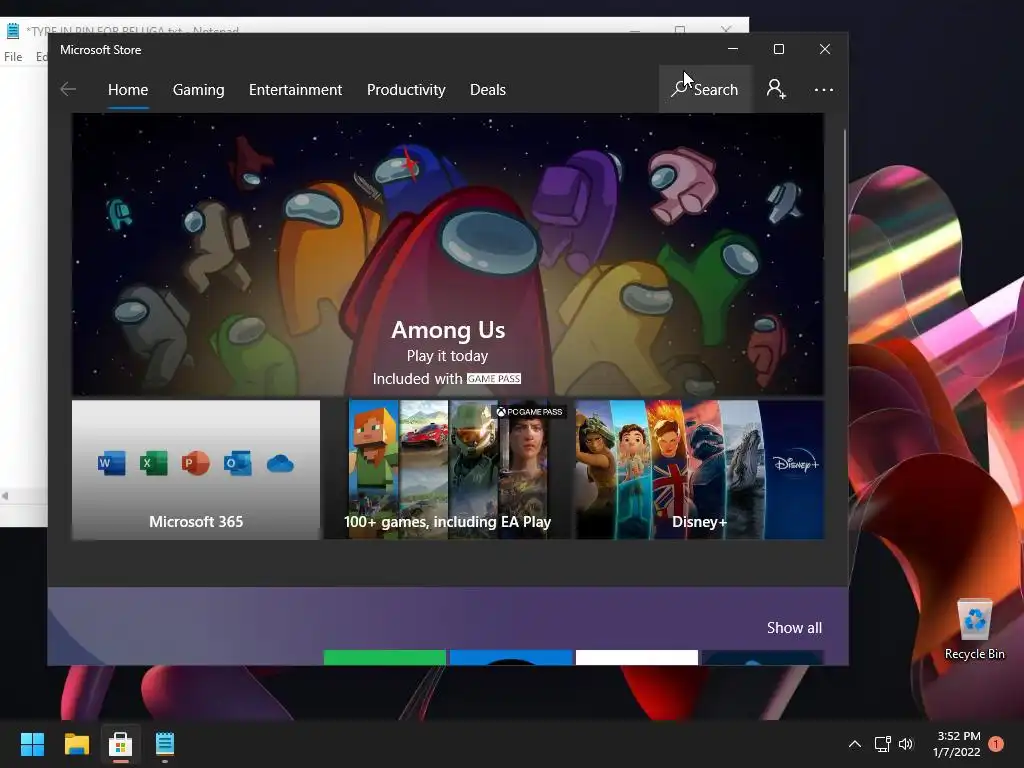The width and height of the screenshot is (1024, 768).
Task: Minimize the Microsoft Store window
Action: [733, 49]
